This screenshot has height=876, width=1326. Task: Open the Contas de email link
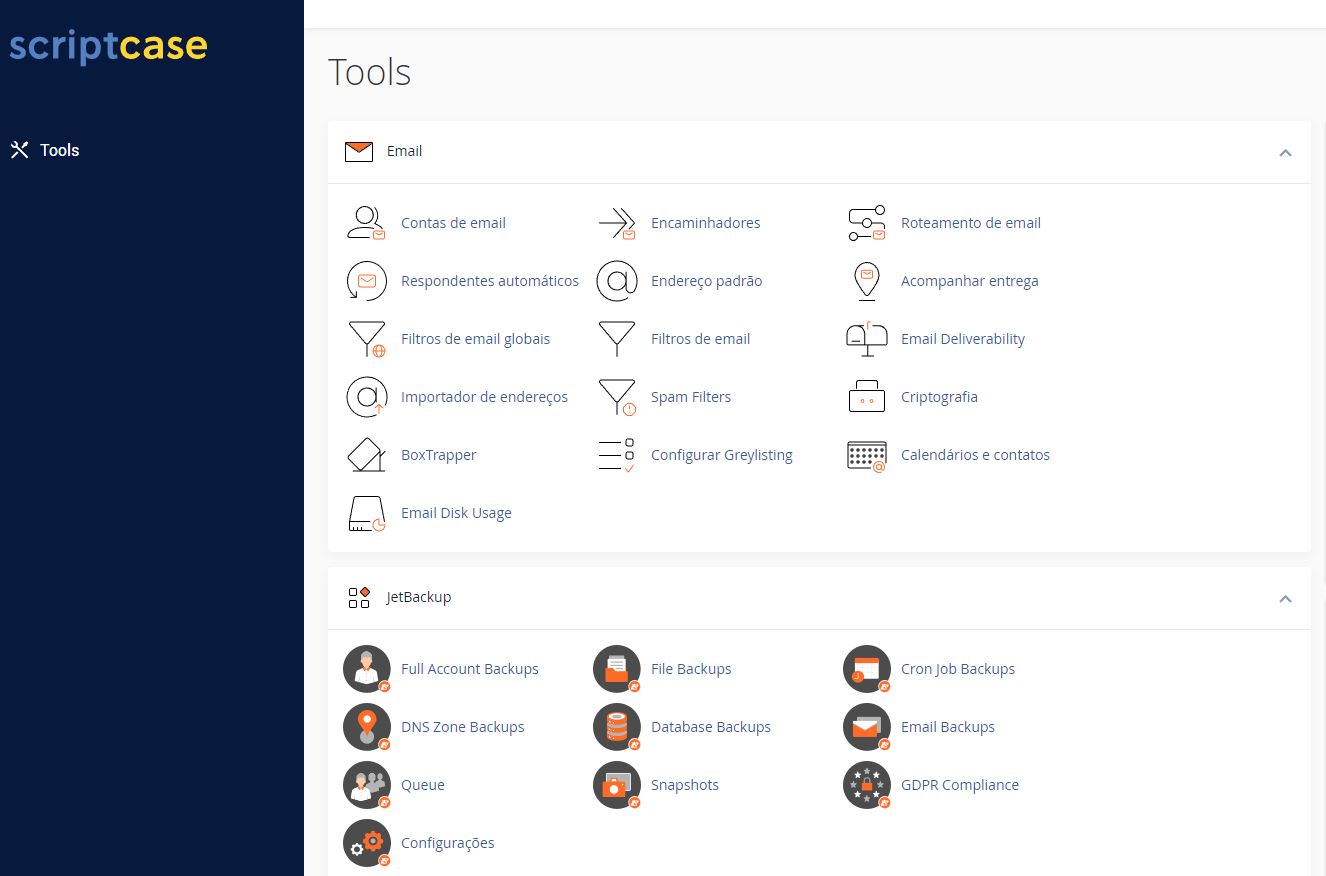tap(453, 223)
